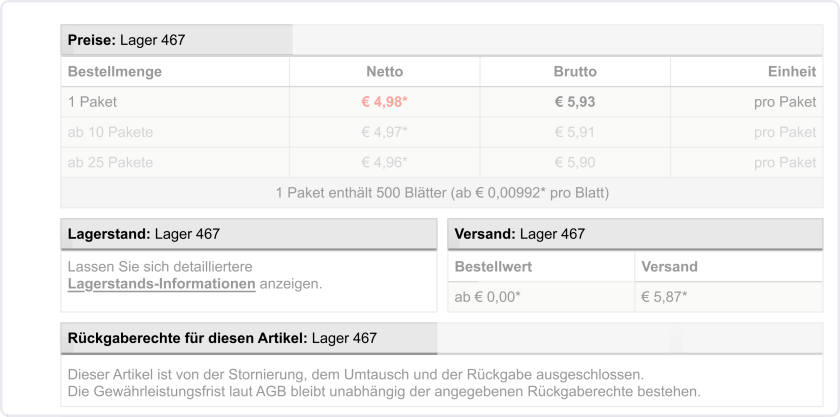Image resolution: width=840 pixels, height=417 pixels.
Task: Select the 'Versand: Lager 467' section header
Action: pyautogui.click(x=520, y=234)
